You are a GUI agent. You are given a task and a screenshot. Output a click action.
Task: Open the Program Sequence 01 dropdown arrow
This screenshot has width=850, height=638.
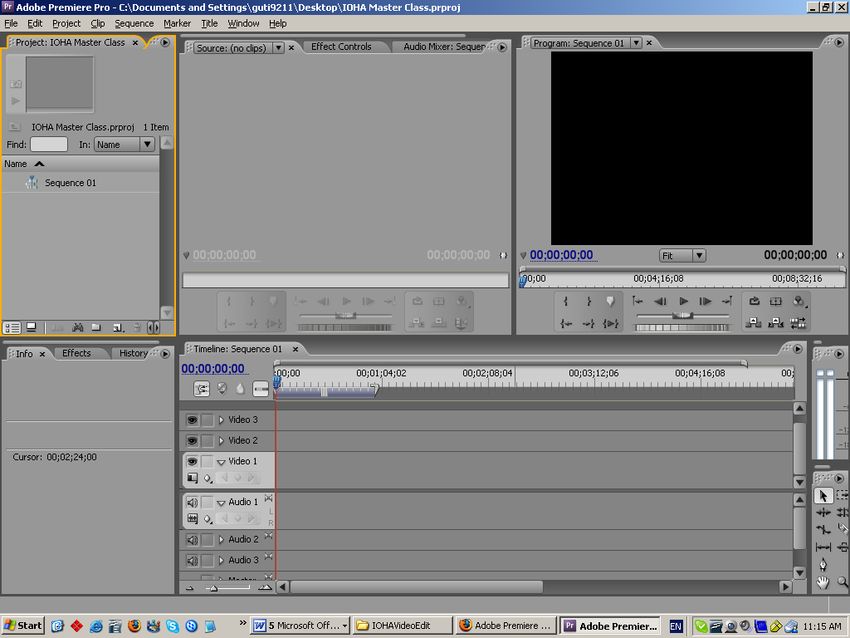(x=636, y=43)
